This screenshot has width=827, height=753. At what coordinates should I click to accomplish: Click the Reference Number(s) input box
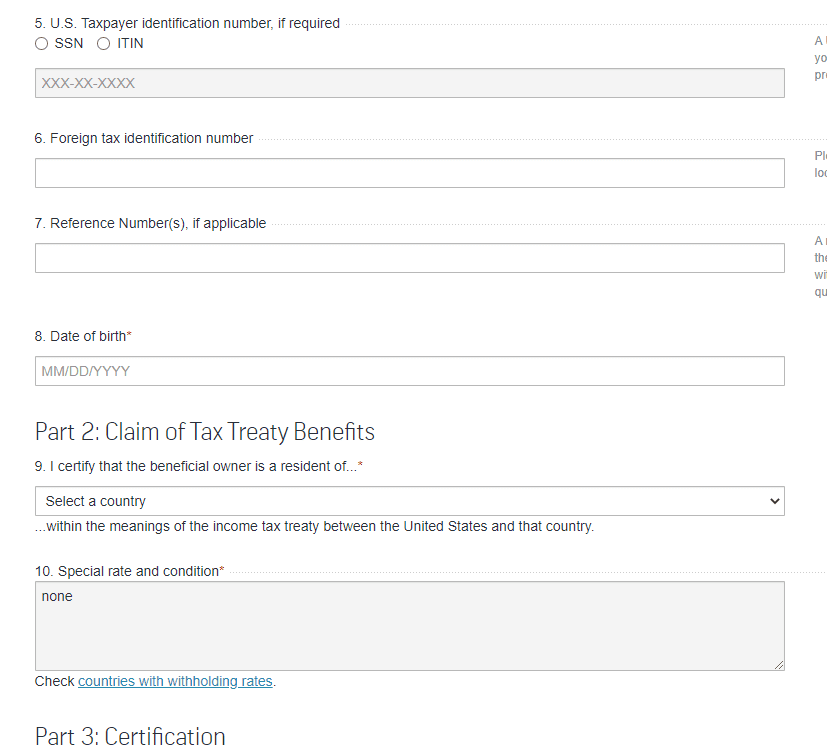[x=409, y=258]
